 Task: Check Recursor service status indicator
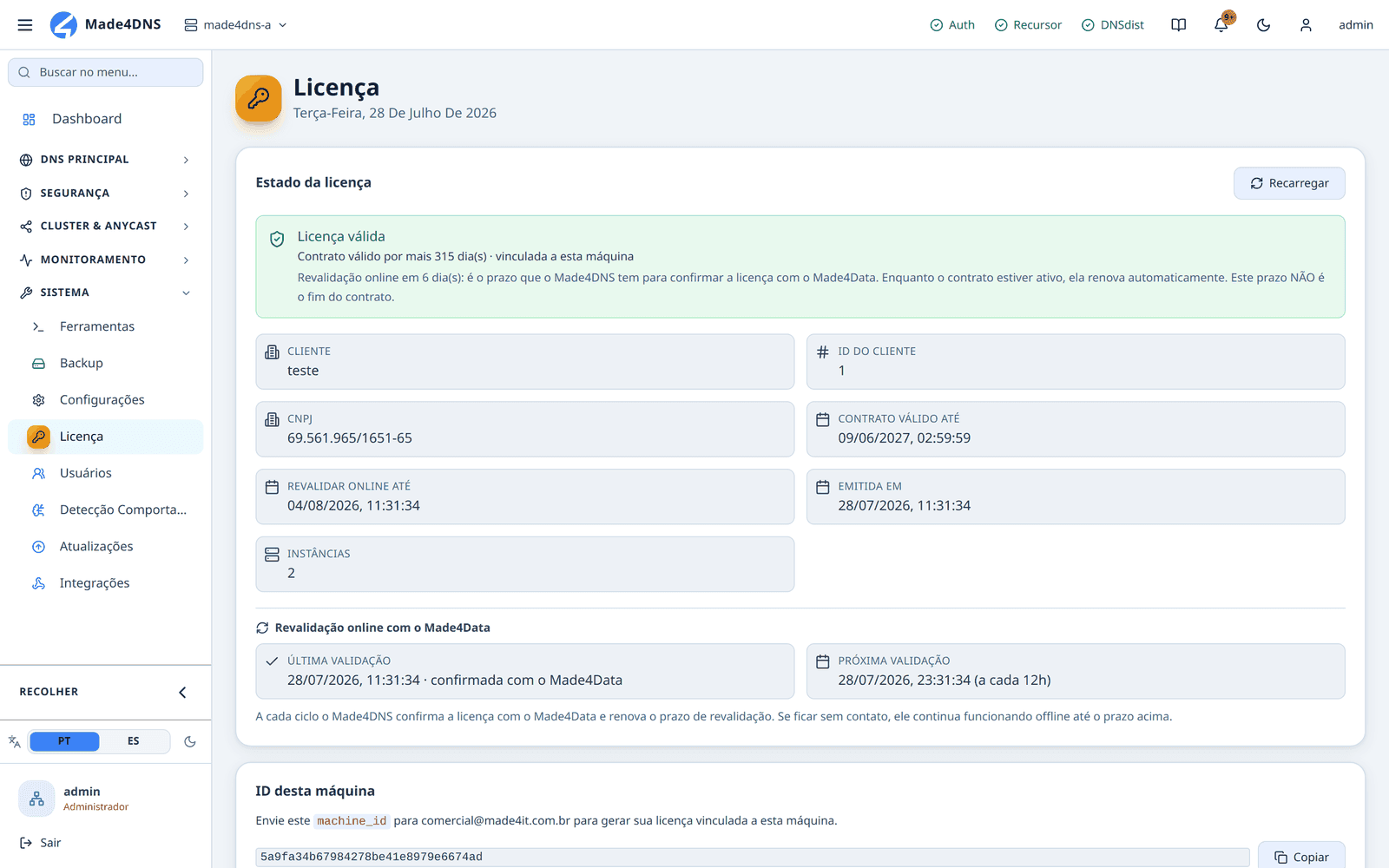[1028, 25]
